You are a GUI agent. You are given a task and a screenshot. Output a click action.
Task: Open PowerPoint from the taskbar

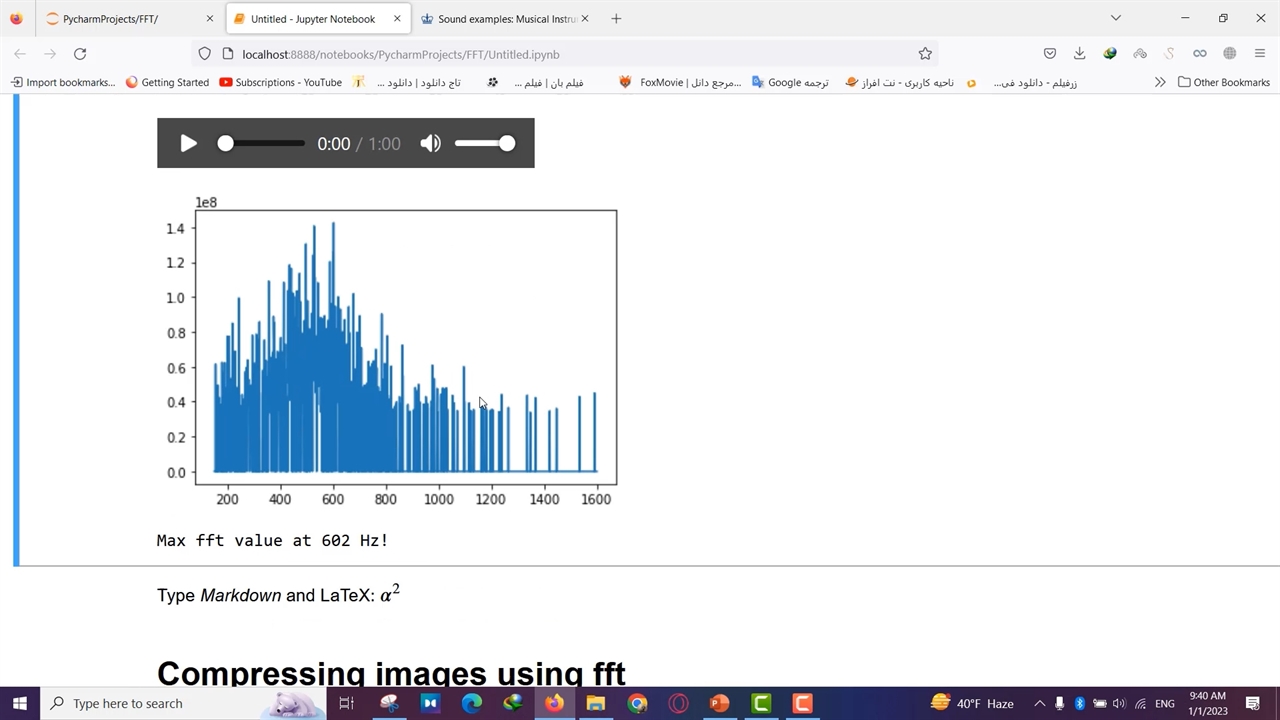click(x=719, y=703)
